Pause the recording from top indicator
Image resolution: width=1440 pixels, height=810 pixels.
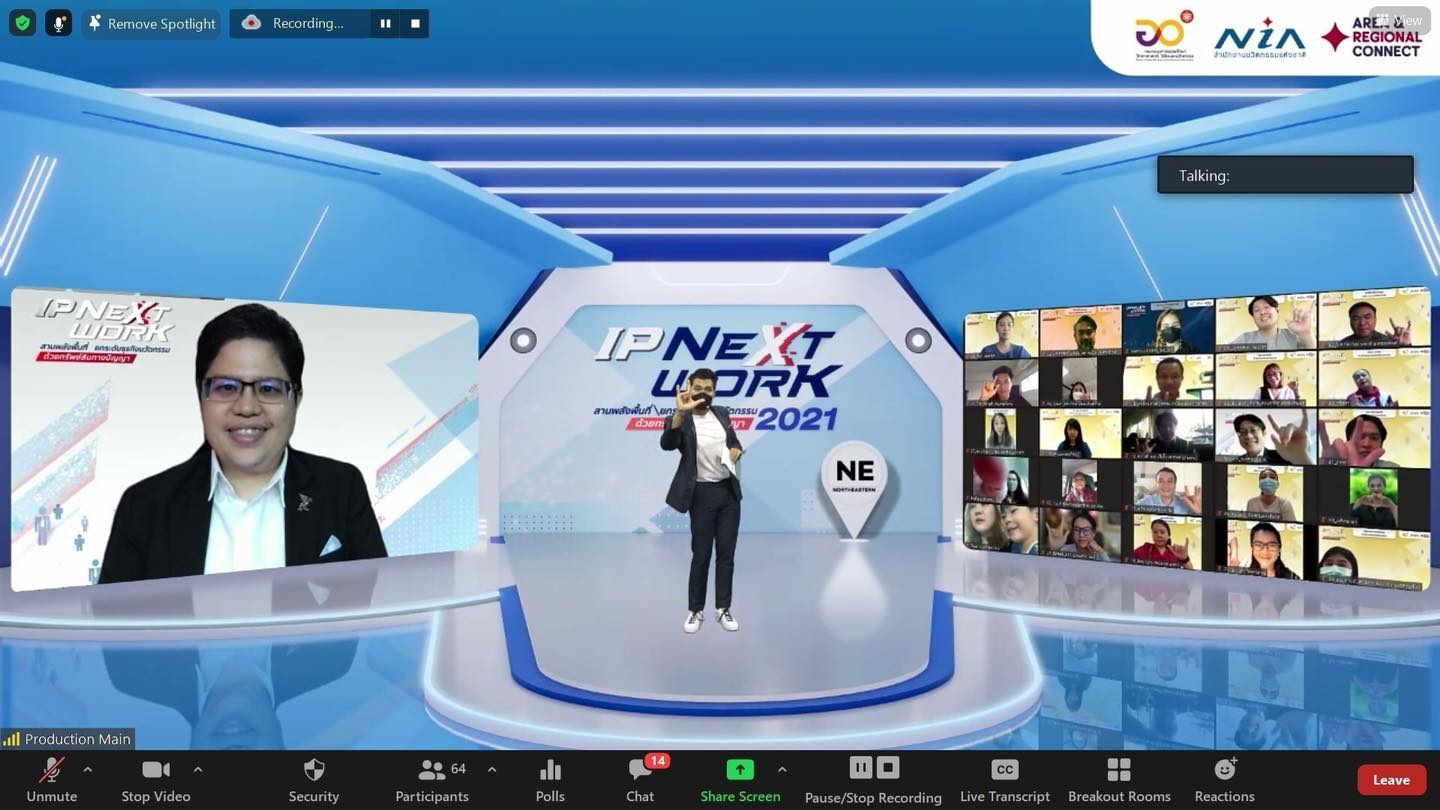pos(385,23)
